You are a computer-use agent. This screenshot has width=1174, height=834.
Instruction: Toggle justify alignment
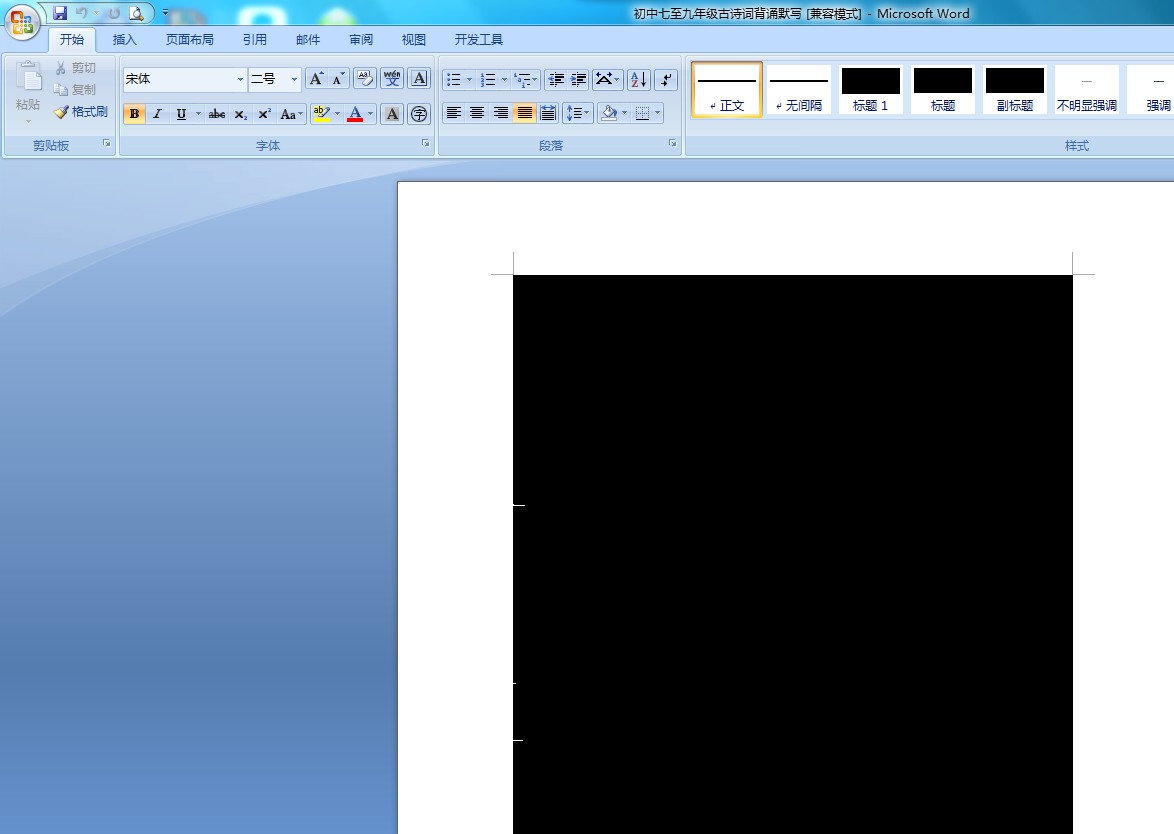pos(525,113)
